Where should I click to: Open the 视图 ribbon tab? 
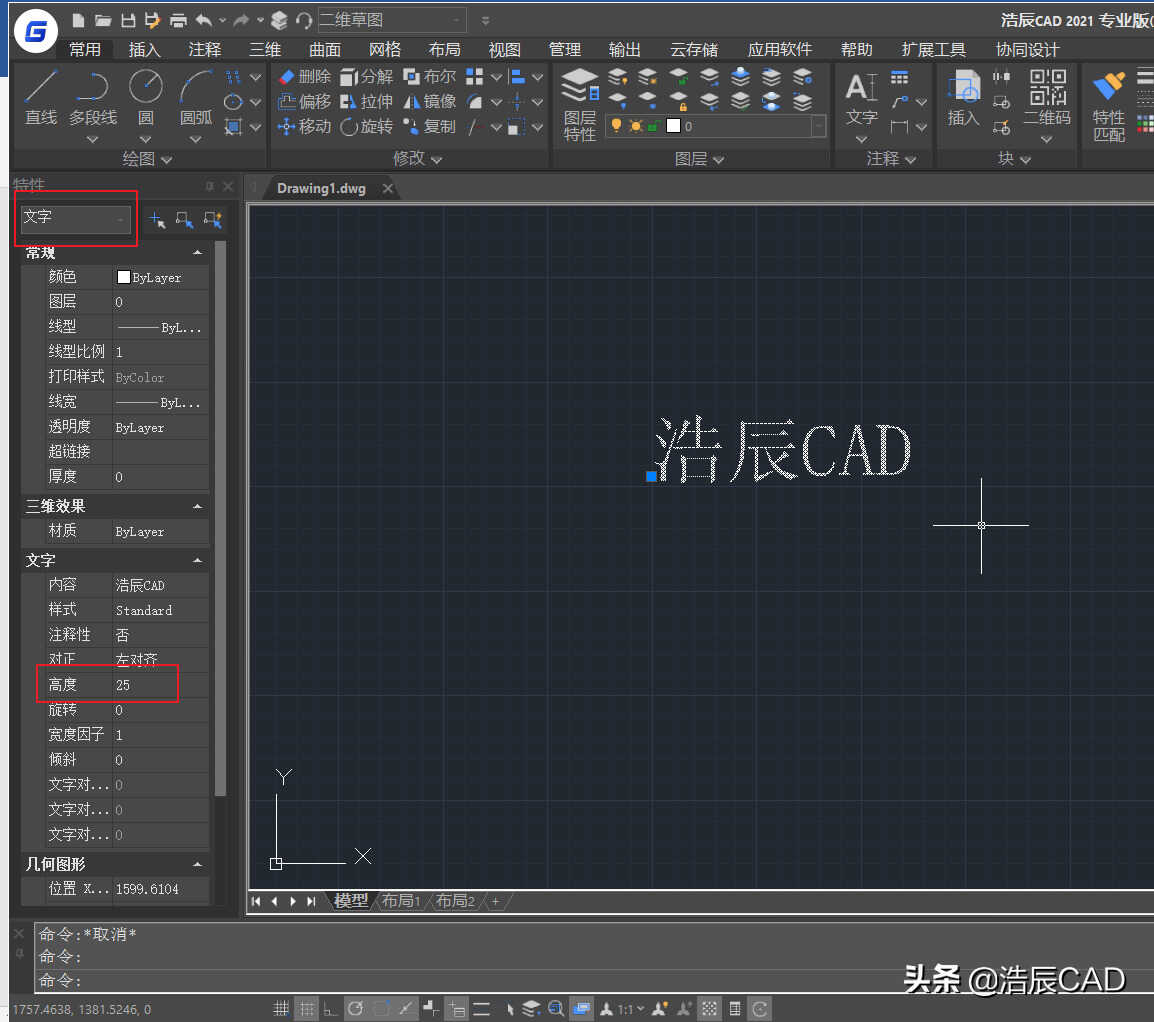505,49
